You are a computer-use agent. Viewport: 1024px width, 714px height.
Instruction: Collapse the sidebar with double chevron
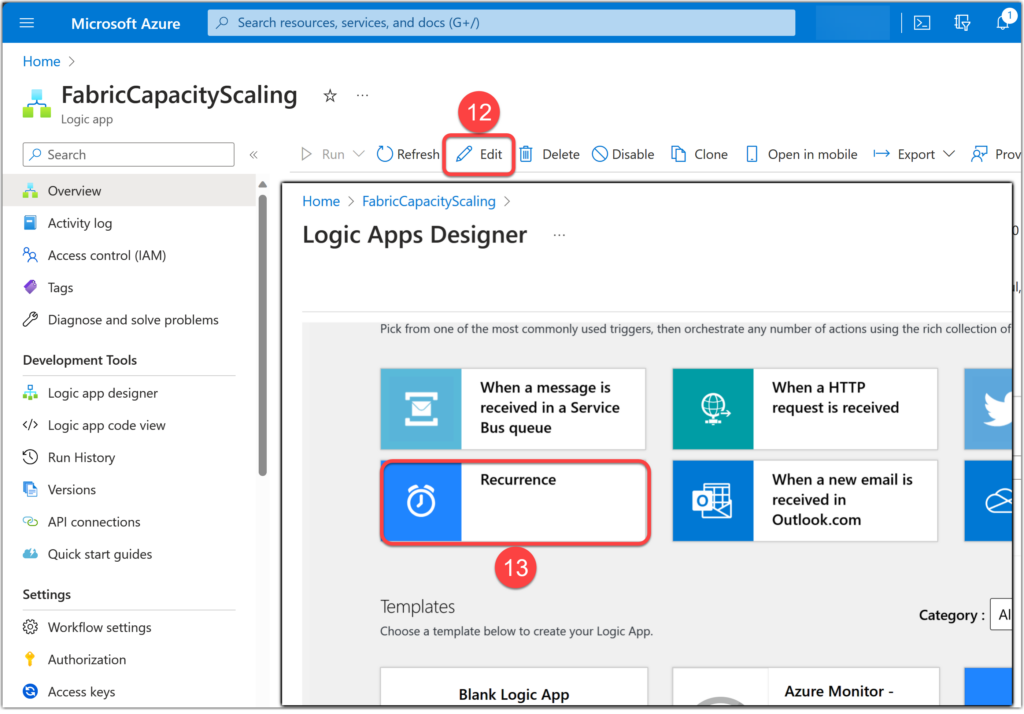pos(253,155)
